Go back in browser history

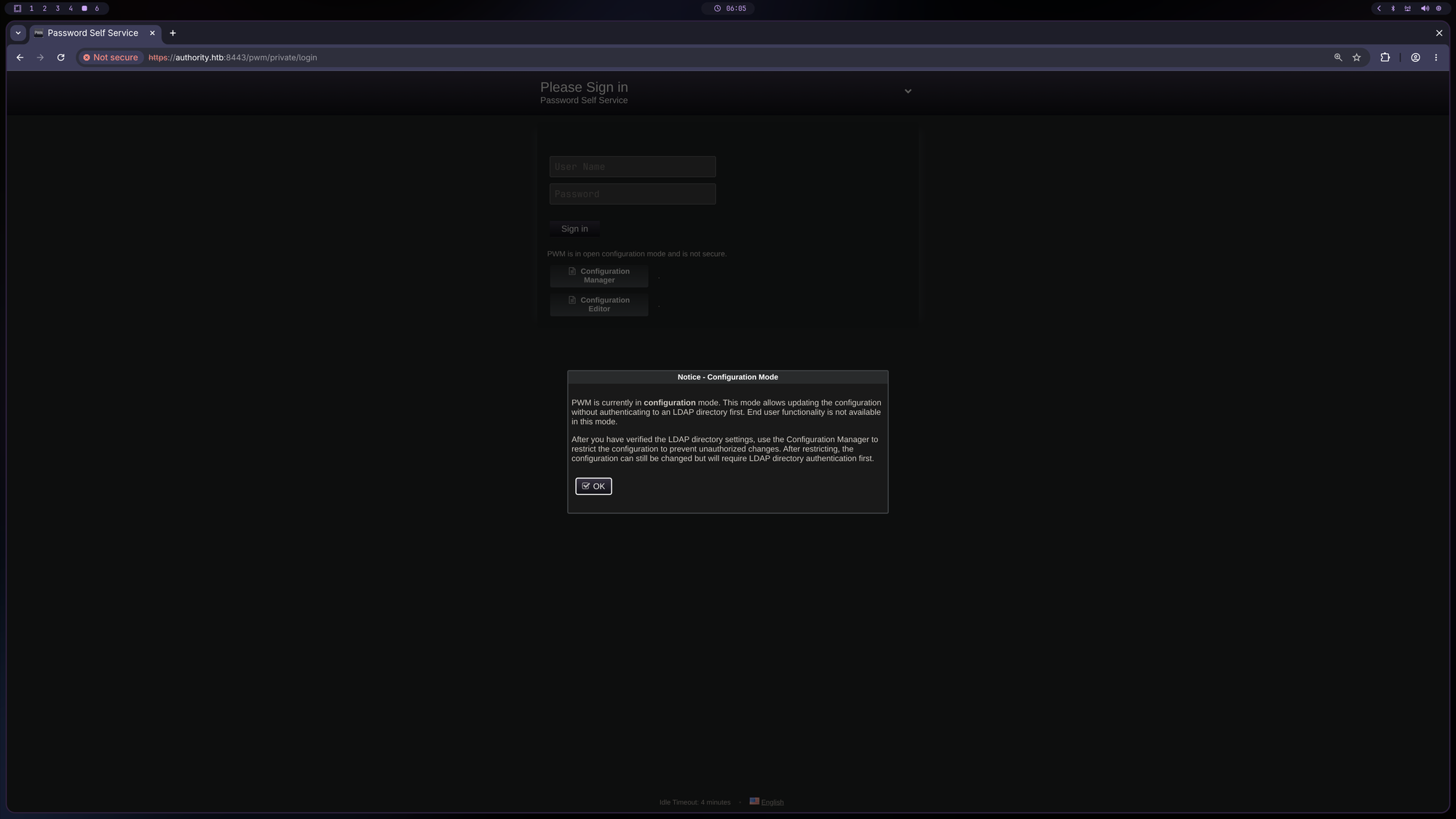click(x=20, y=58)
